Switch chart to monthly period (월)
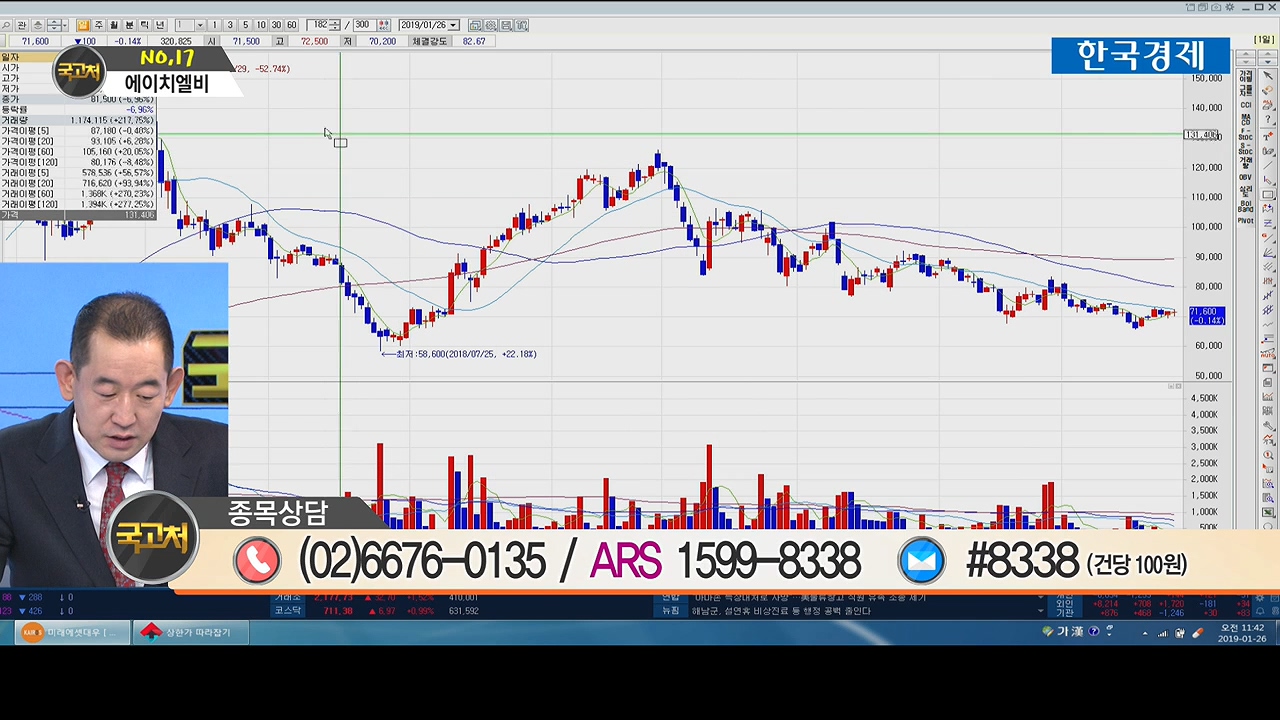Viewport: 1280px width, 720px height. click(x=113, y=25)
